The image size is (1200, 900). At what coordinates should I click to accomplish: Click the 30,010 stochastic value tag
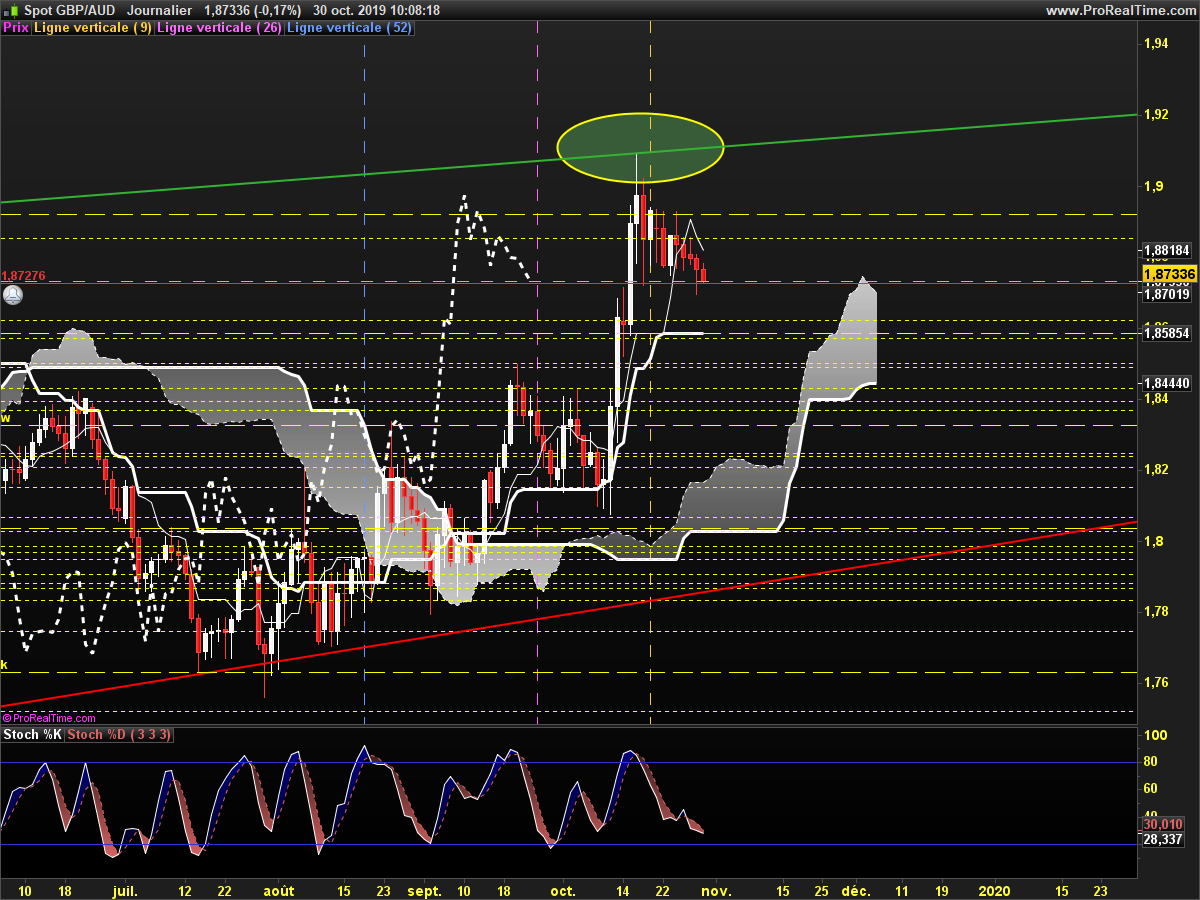point(1162,825)
